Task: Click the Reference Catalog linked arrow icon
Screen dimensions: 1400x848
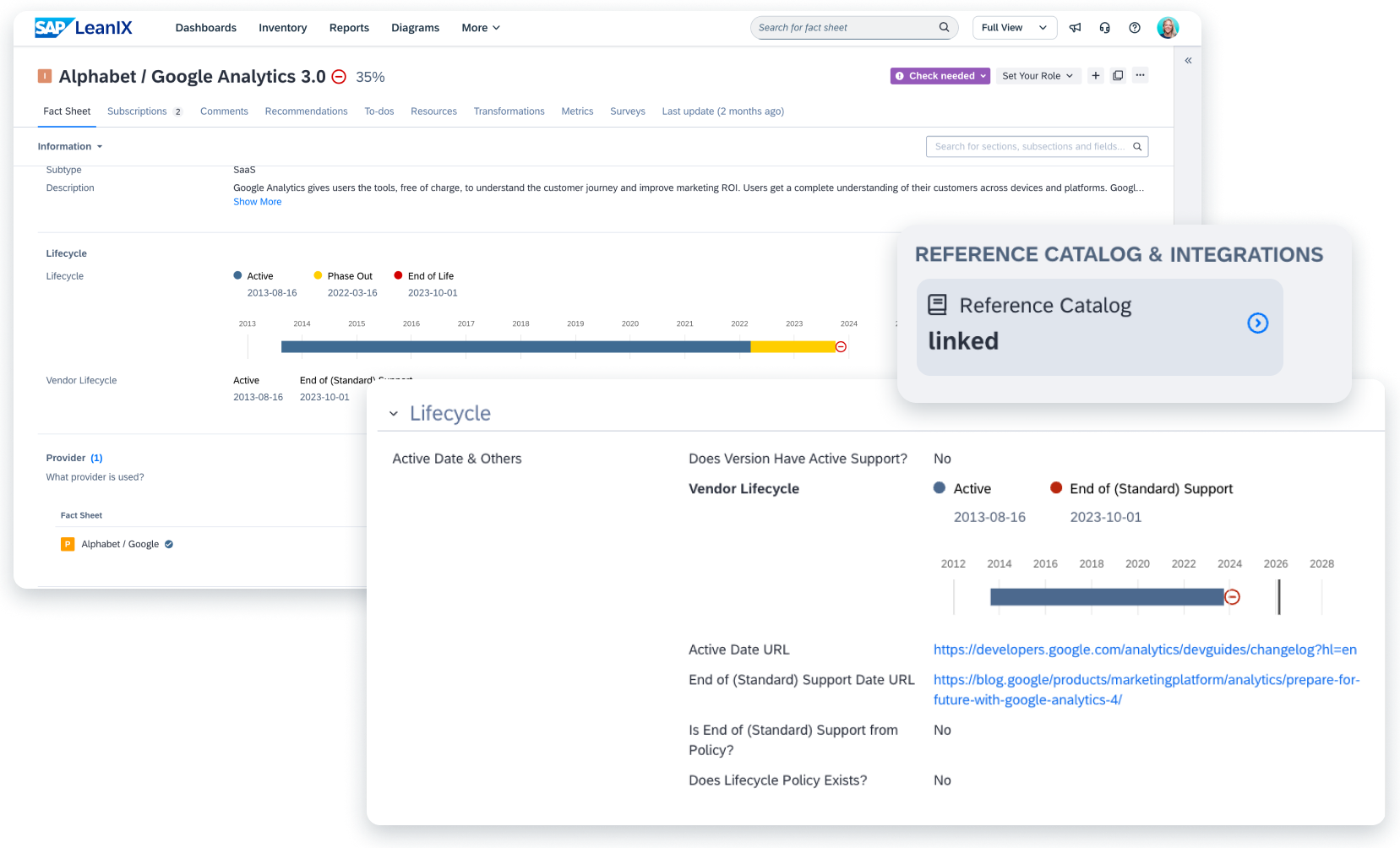Action: point(1258,323)
